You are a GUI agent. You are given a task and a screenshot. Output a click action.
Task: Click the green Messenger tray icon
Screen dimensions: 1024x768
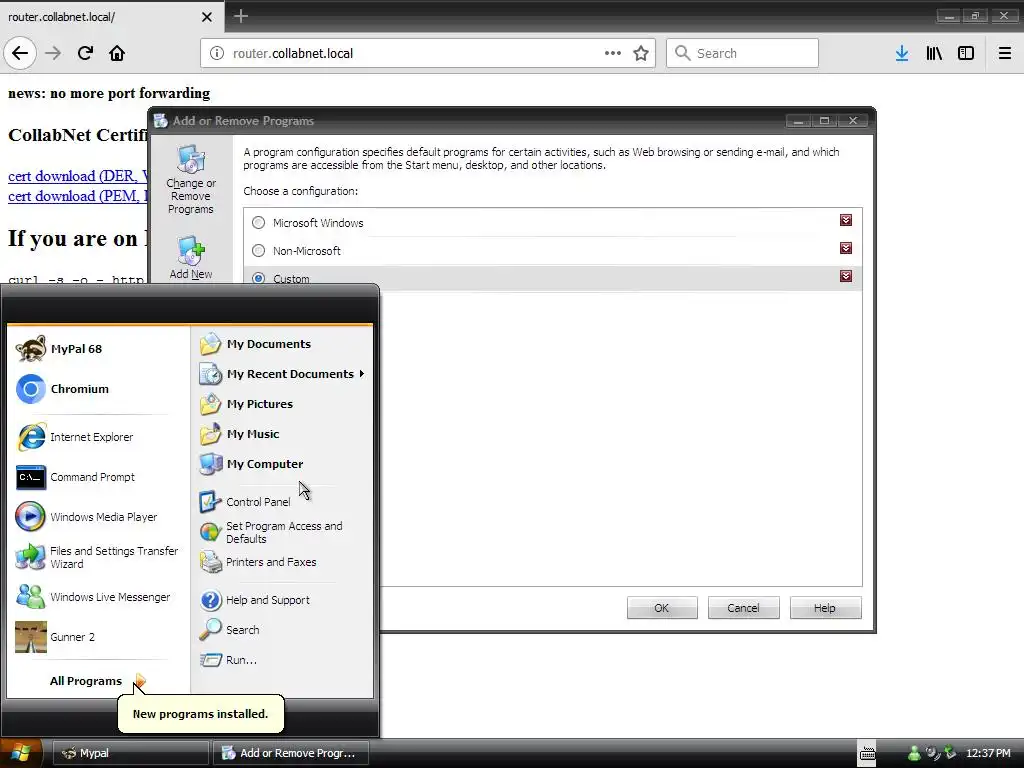pyautogui.click(x=914, y=753)
